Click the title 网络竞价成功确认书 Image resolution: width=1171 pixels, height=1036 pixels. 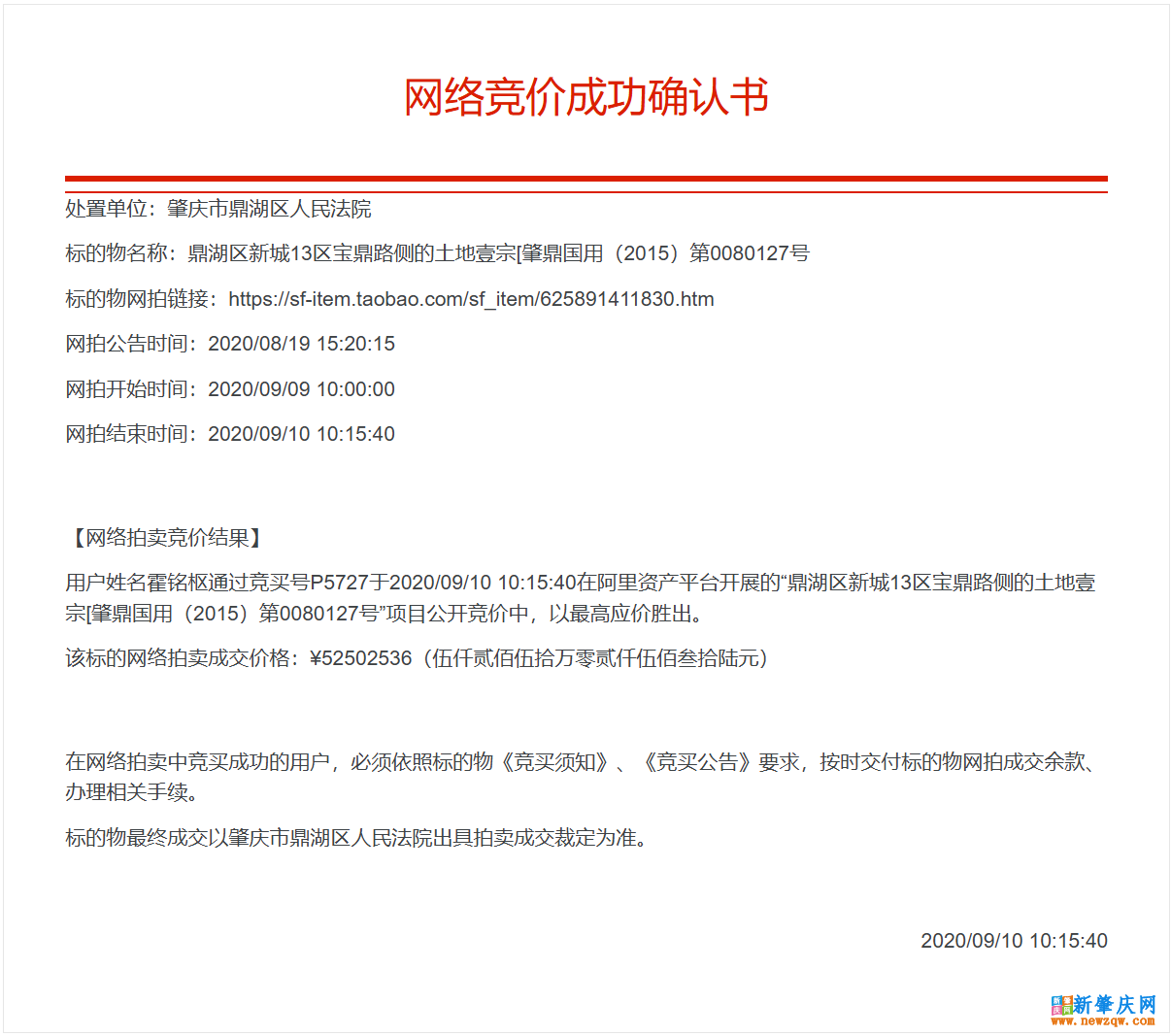click(585, 97)
